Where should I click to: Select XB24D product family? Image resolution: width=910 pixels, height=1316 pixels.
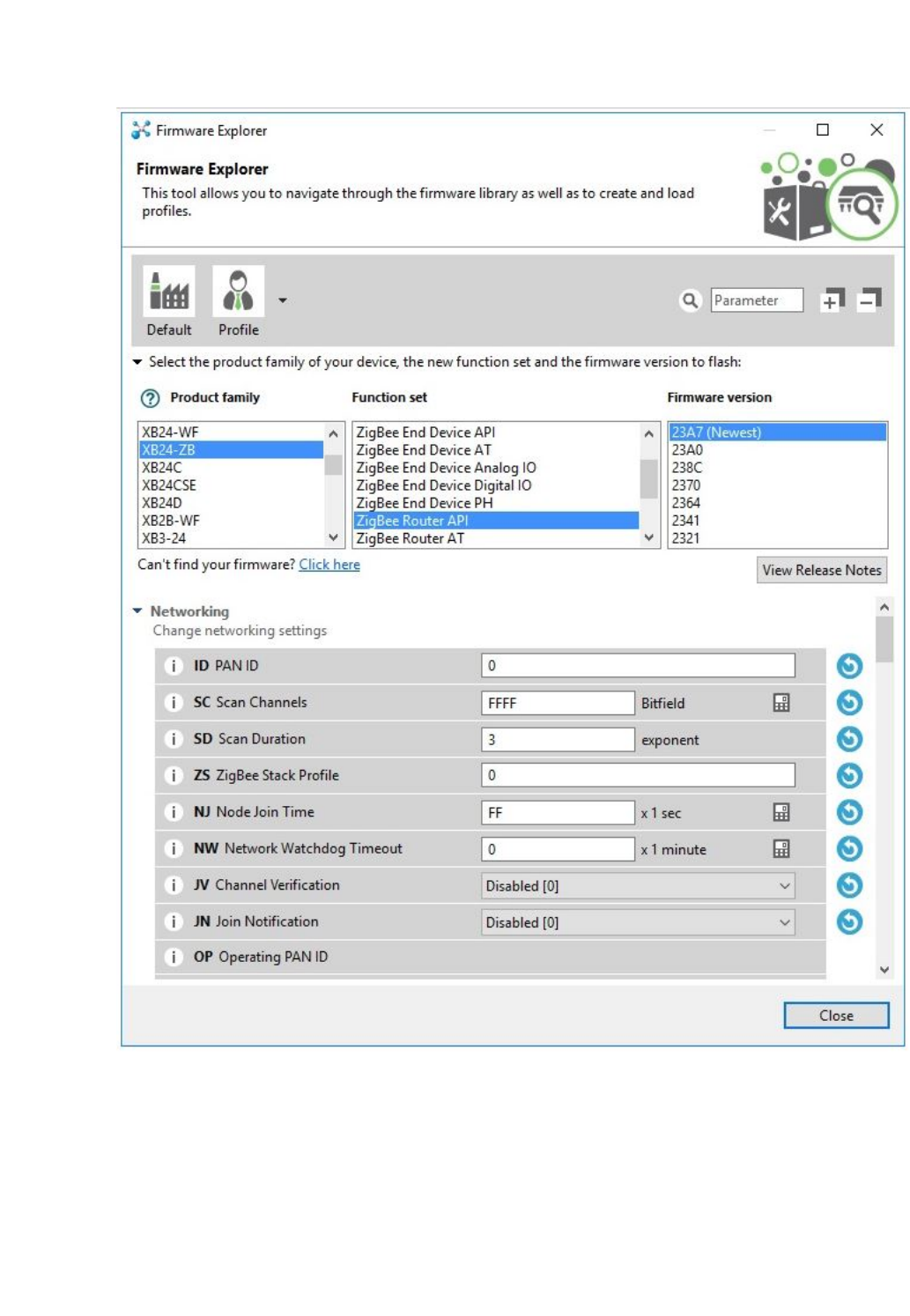click(x=231, y=502)
